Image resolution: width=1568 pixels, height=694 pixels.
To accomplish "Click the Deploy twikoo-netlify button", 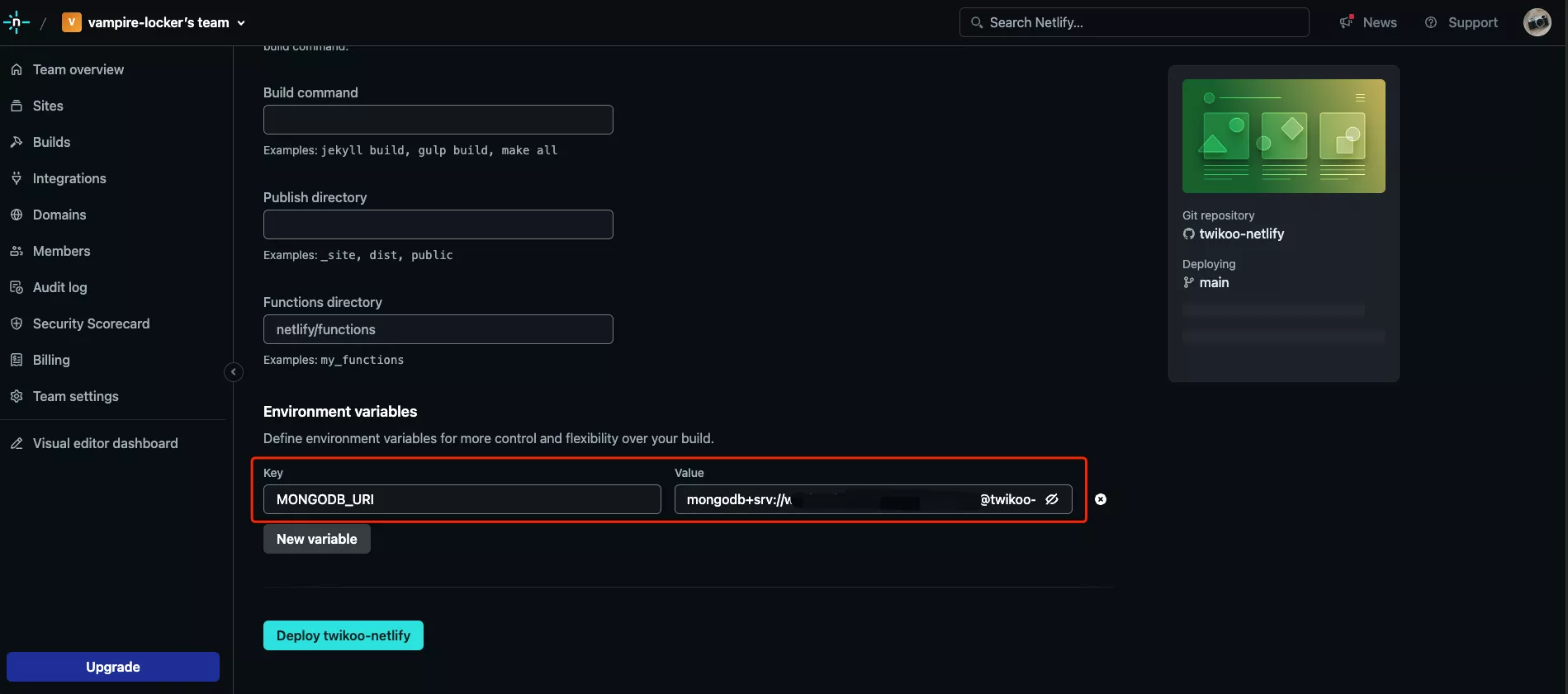I will point(343,635).
